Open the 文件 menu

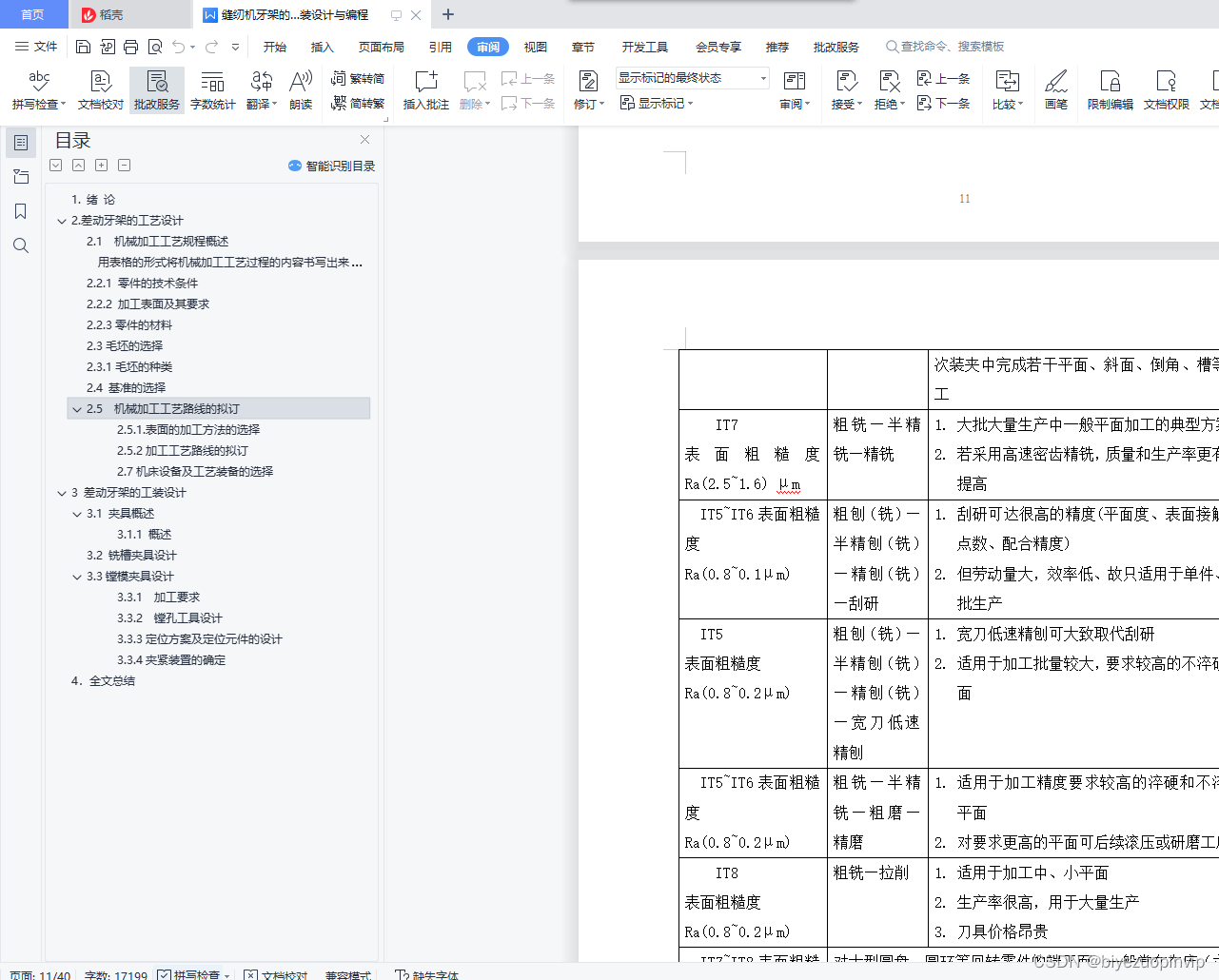point(36,47)
